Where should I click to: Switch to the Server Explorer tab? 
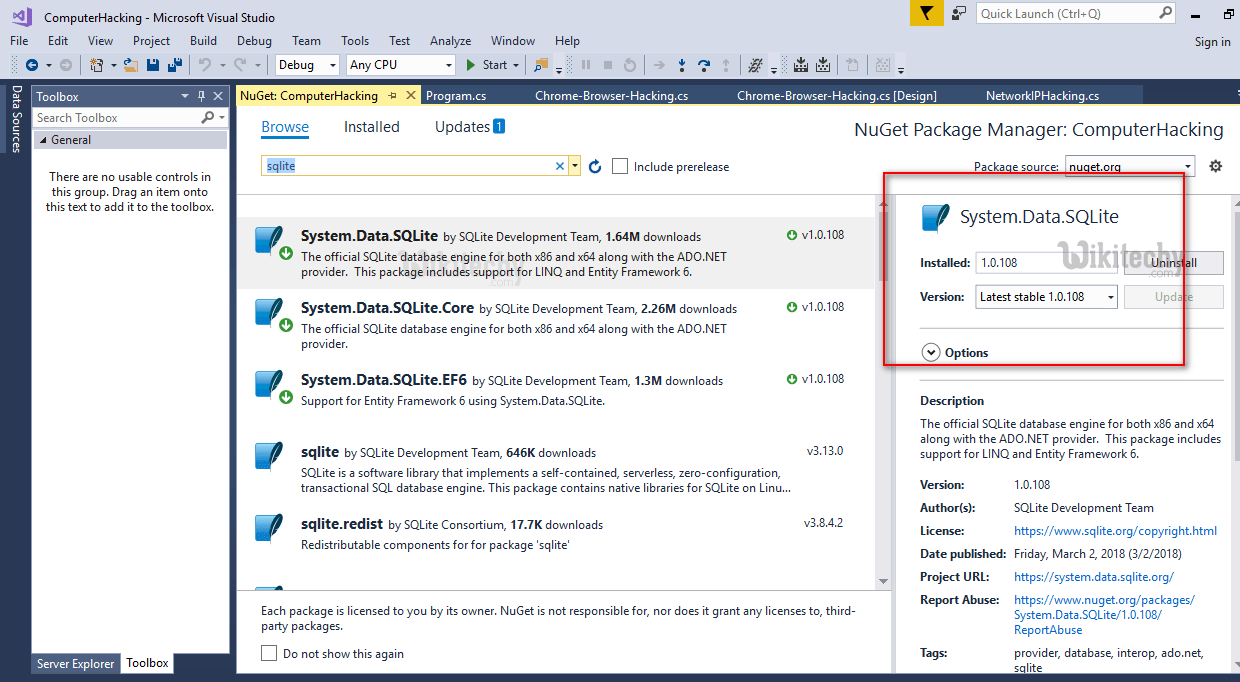pyautogui.click(x=76, y=663)
